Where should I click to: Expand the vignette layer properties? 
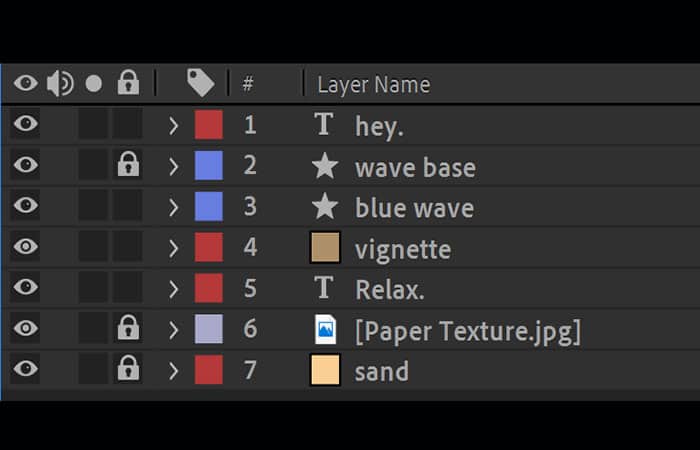click(174, 248)
